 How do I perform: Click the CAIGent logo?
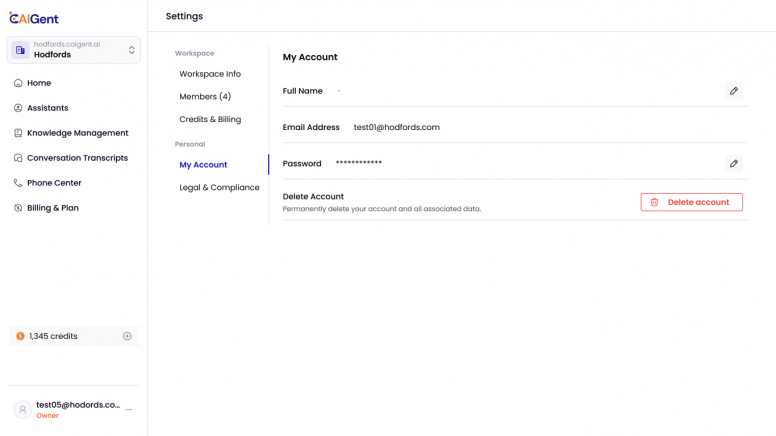pos(37,17)
